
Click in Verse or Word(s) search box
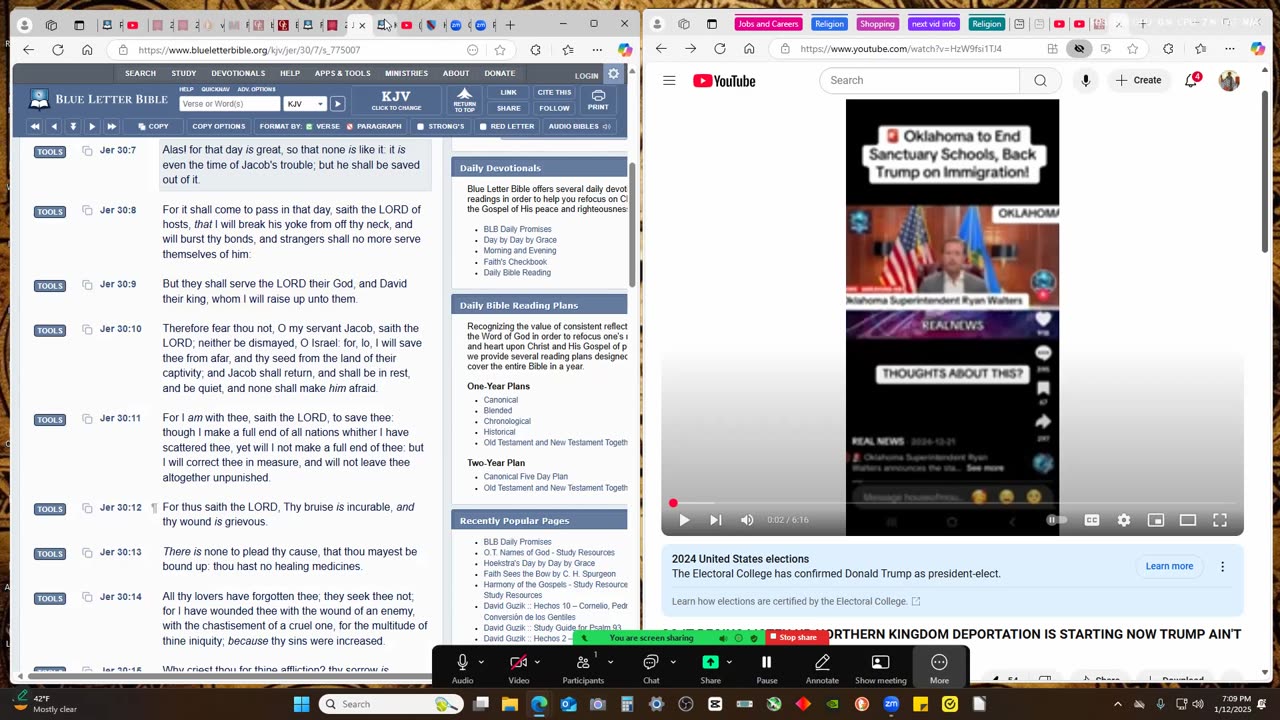pyautogui.click(x=229, y=104)
